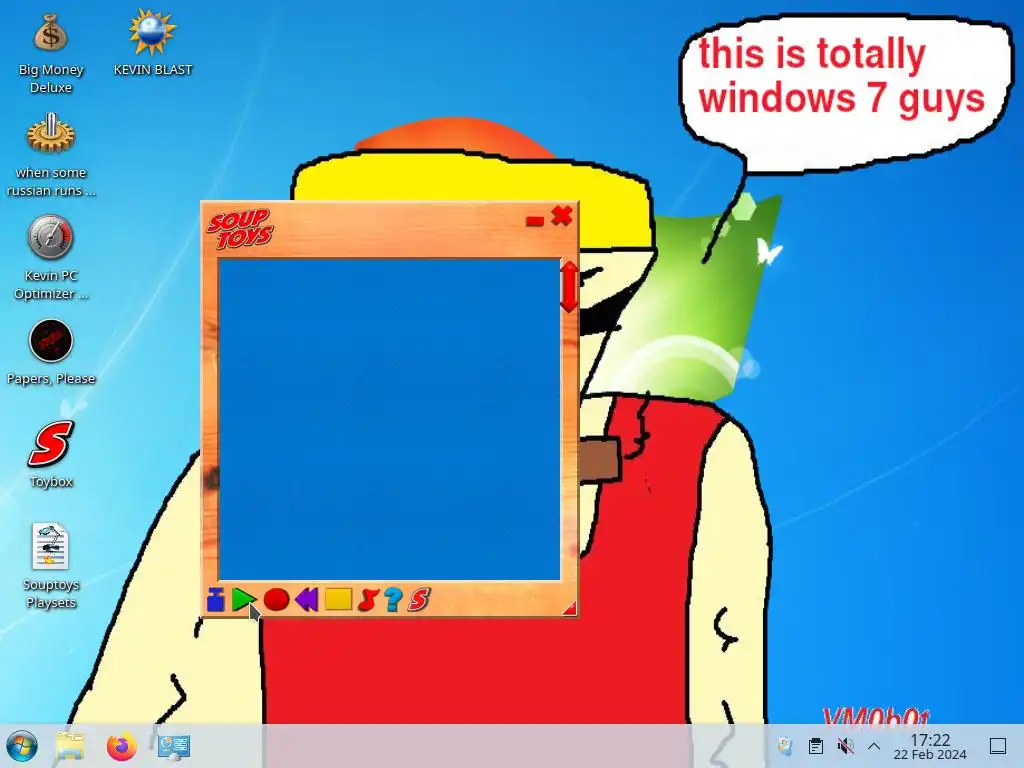Expand hidden system tray icons

[x=874, y=746]
